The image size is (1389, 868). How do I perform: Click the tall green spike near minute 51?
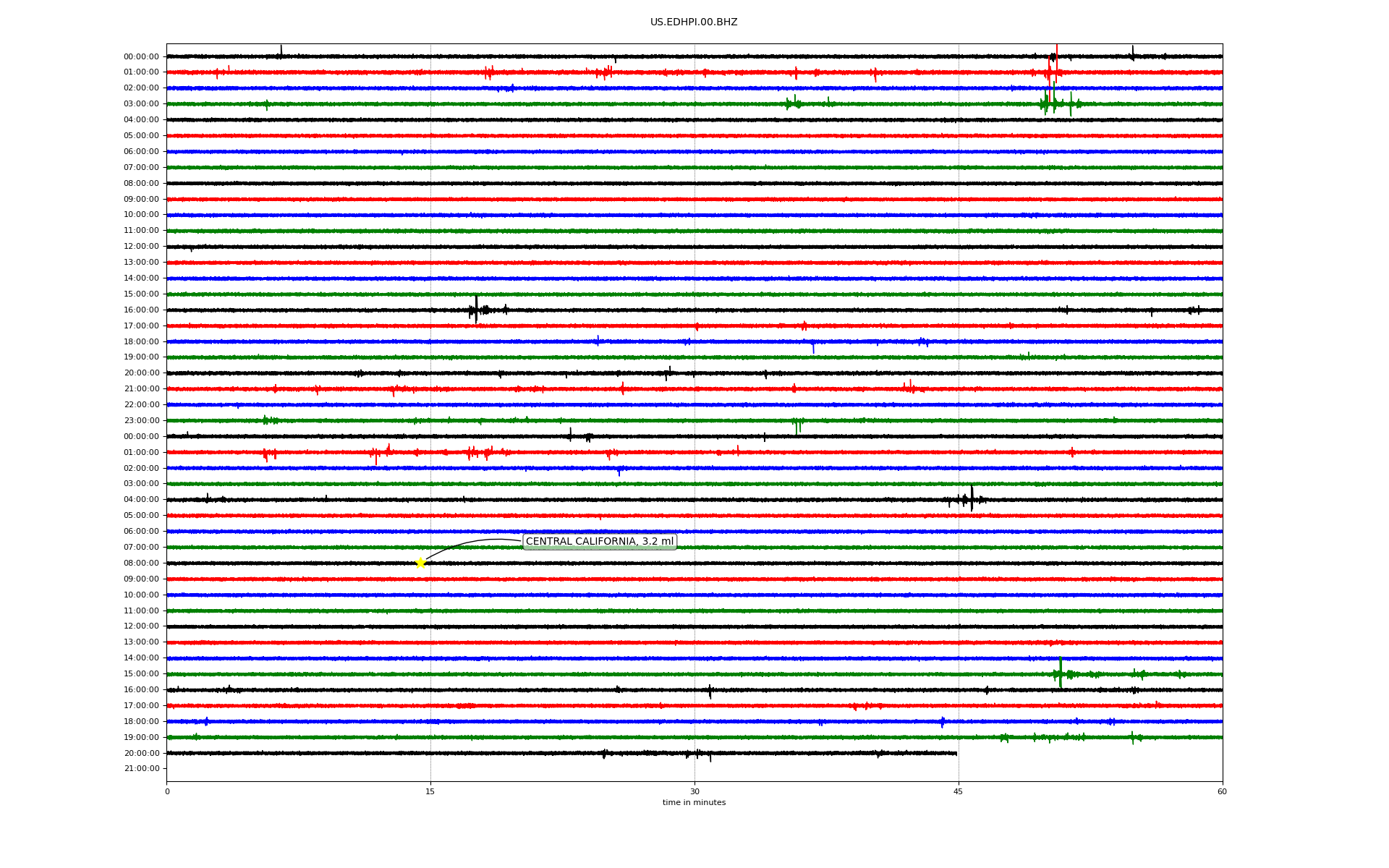click(x=1060, y=671)
